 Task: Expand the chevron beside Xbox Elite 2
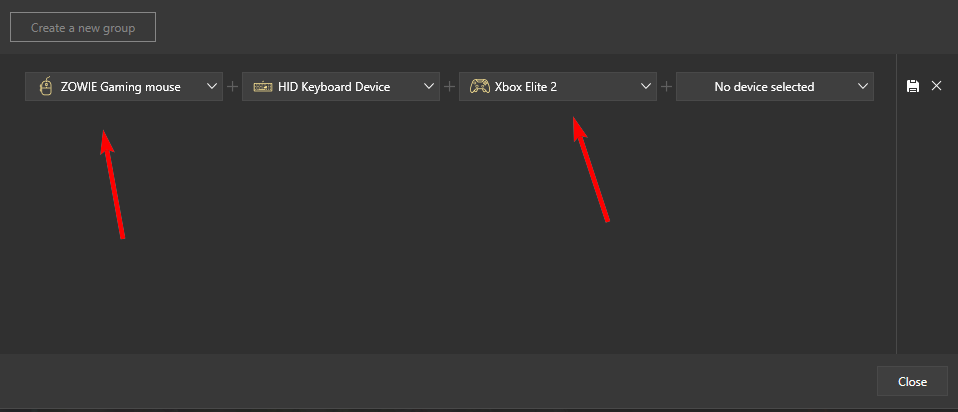646,86
